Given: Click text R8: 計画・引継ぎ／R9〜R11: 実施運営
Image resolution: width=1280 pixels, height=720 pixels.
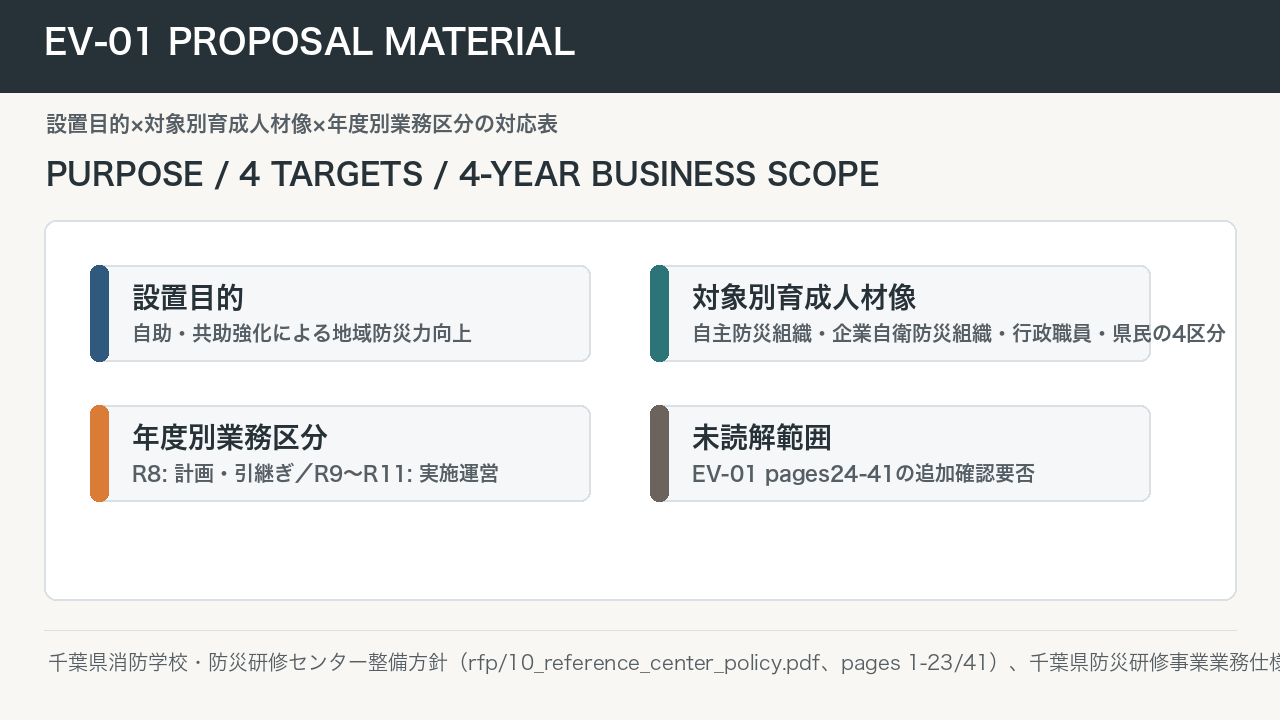Looking at the screenshot, I should pyautogui.click(x=315, y=474).
